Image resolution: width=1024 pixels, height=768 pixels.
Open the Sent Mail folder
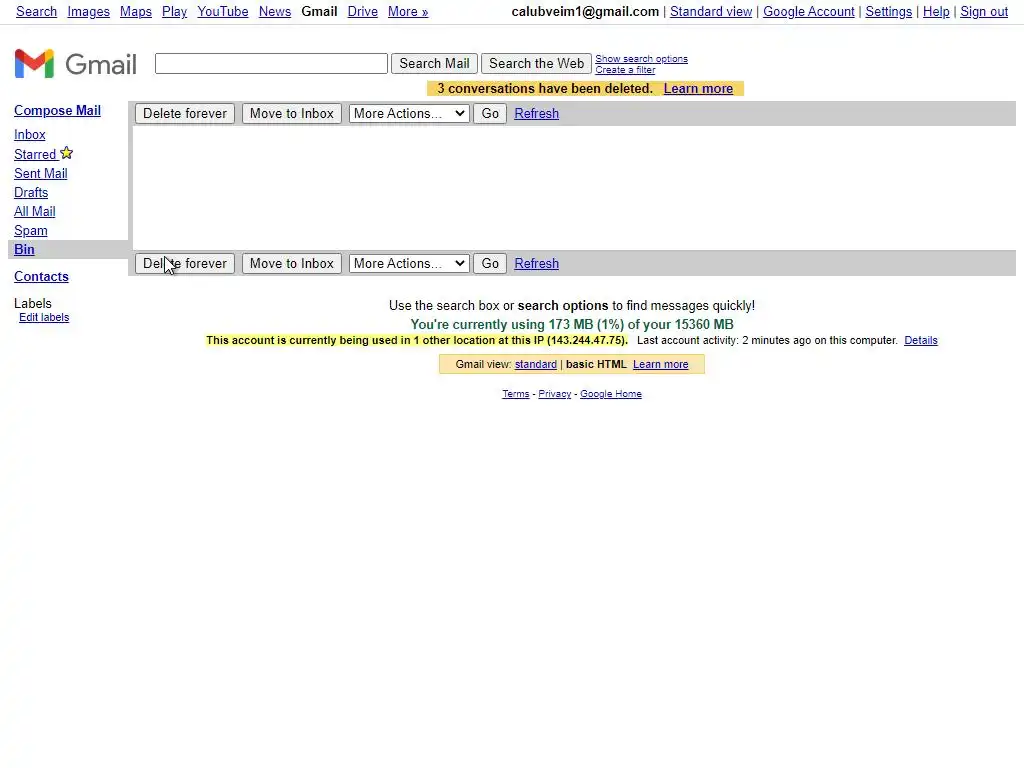pyautogui.click(x=40, y=174)
